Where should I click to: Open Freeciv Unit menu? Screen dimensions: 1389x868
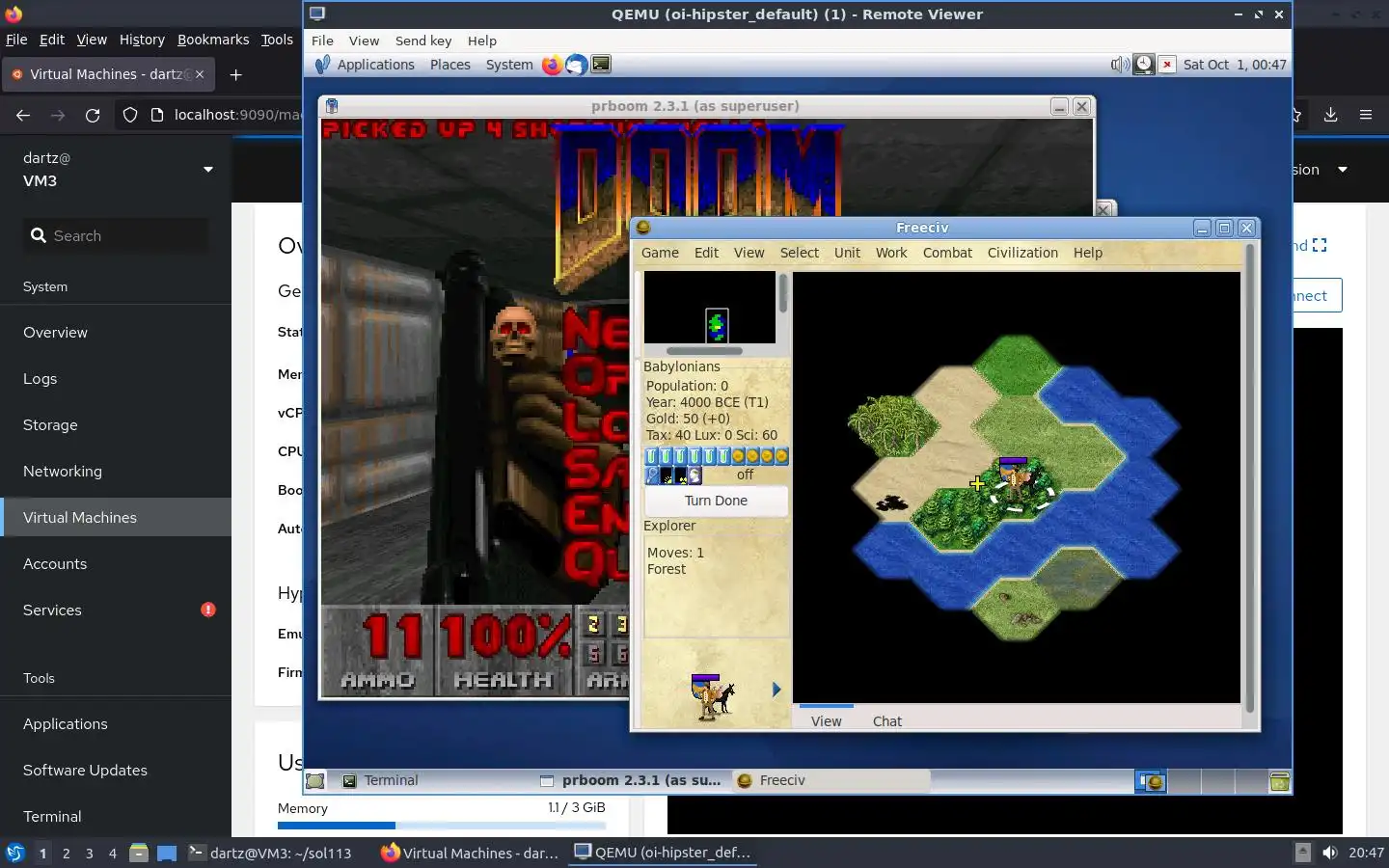[x=847, y=253]
